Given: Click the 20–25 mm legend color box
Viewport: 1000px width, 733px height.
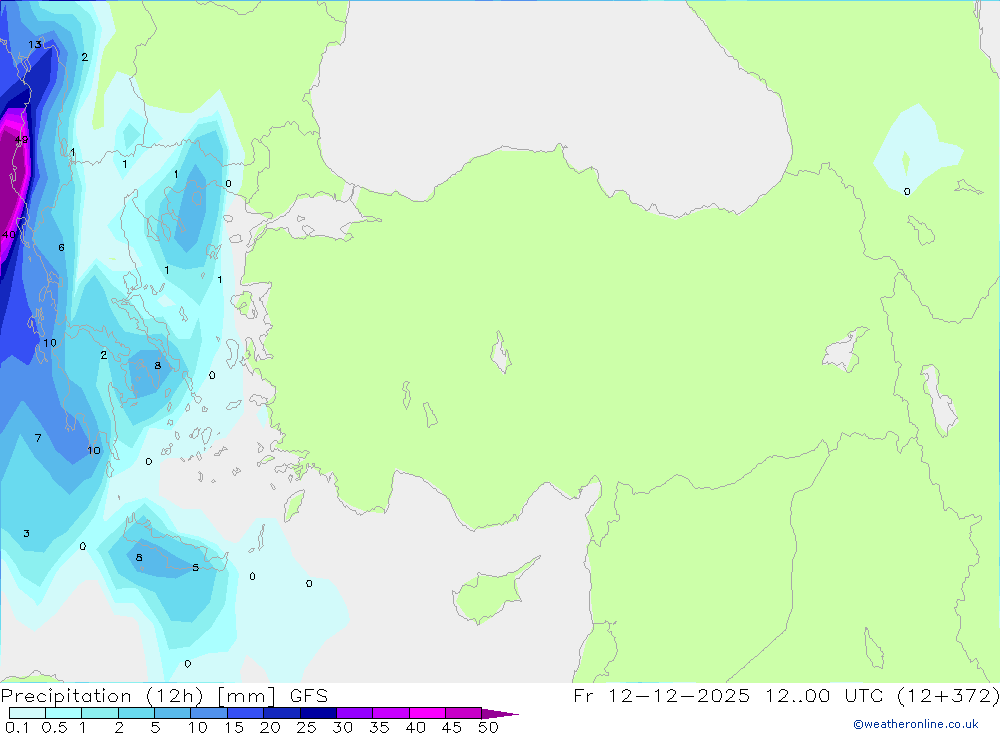Looking at the screenshot, I should 281,713.
